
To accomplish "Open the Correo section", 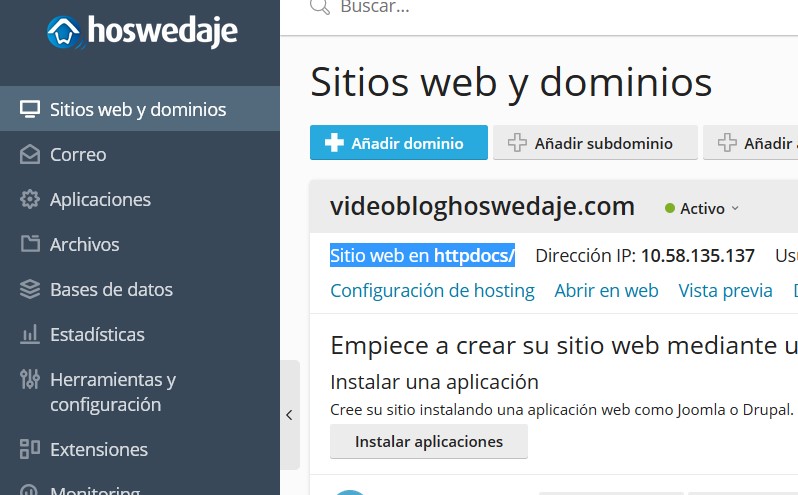I will point(139,154).
